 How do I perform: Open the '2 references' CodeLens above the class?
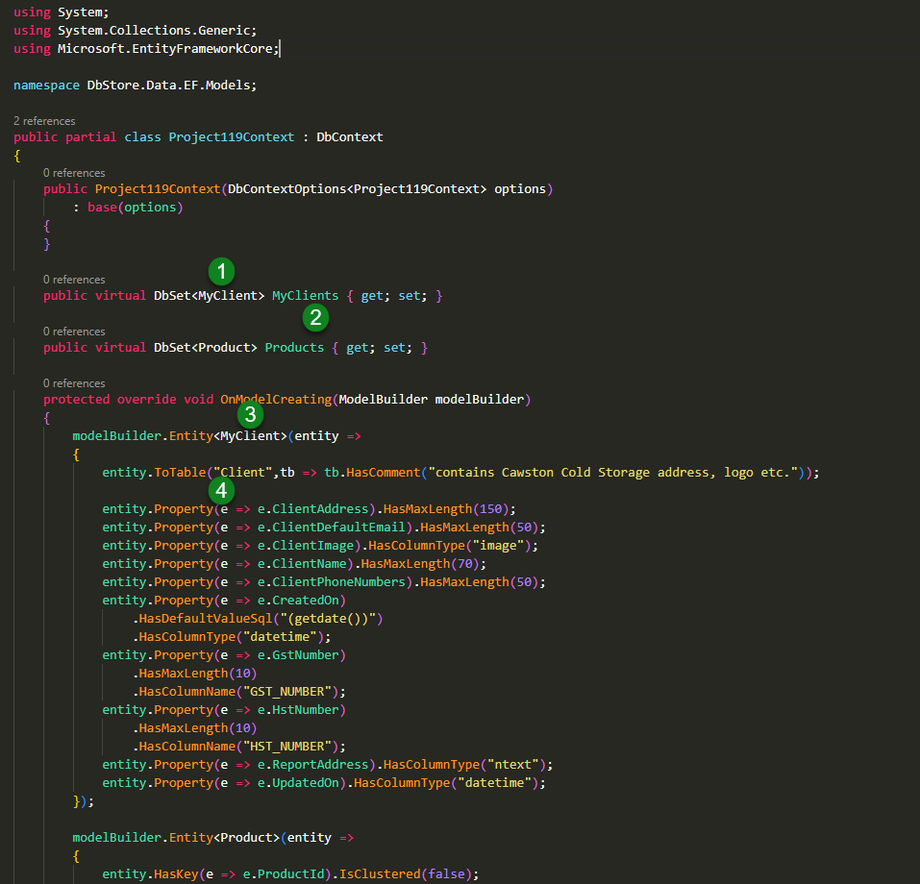(44, 121)
